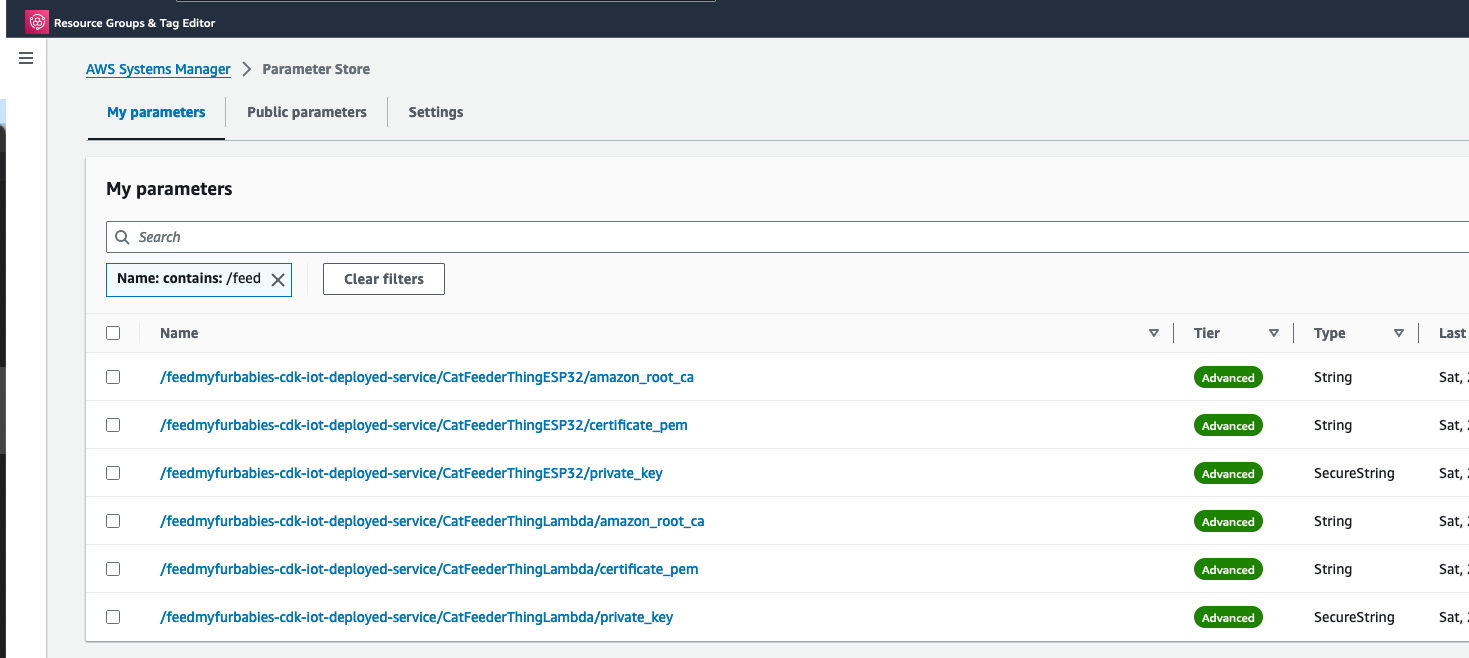Remove the /feed name filter with X
The image size is (1469, 658).
point(278,280)
